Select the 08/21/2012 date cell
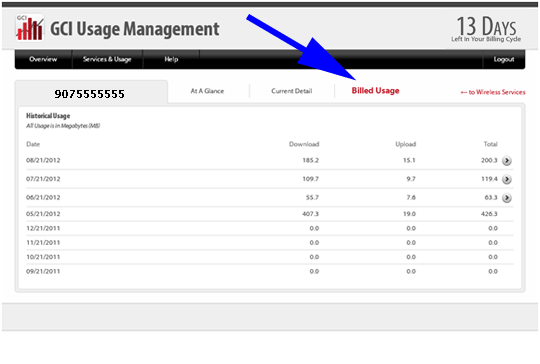Image resolution: width=540 pixels, height=364 pixels. (x=43, y=160)
